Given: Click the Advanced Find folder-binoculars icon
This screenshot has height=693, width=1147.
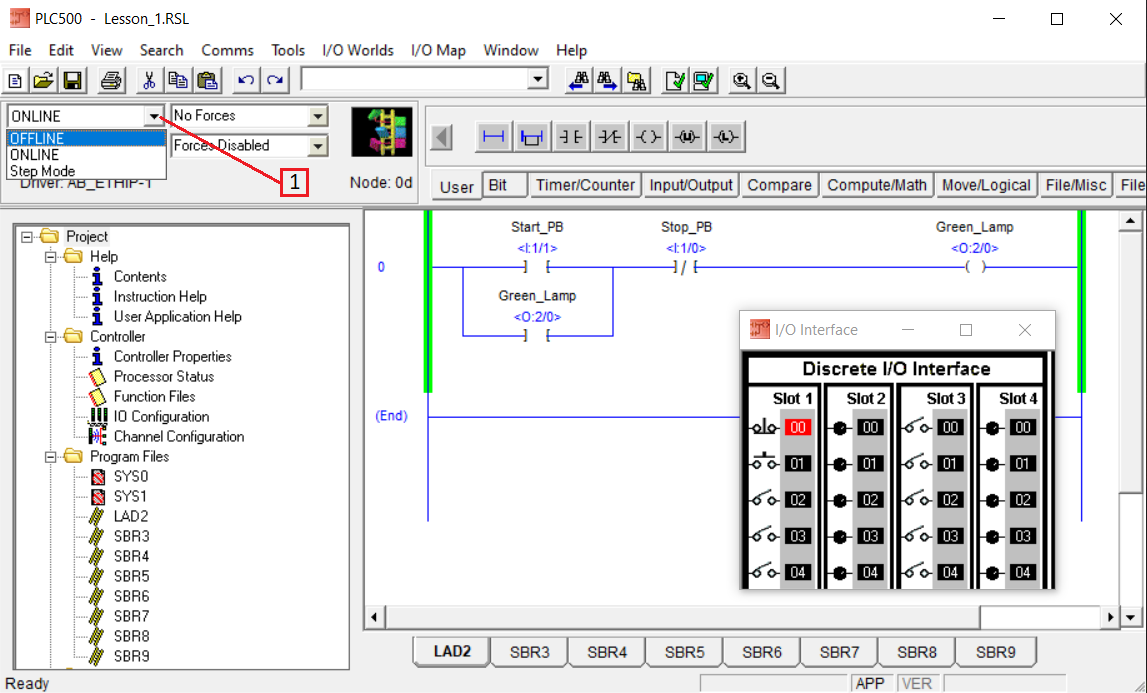Looking at the screenshot, I should coord(636,80).
